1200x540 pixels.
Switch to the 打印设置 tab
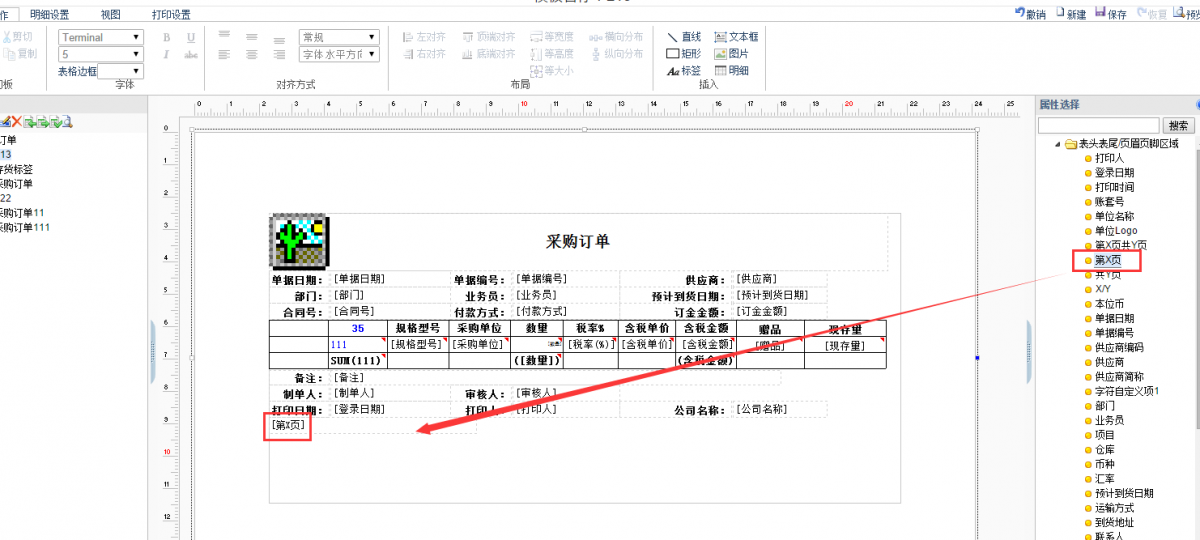pyautogui.click(x=170, y=15)
